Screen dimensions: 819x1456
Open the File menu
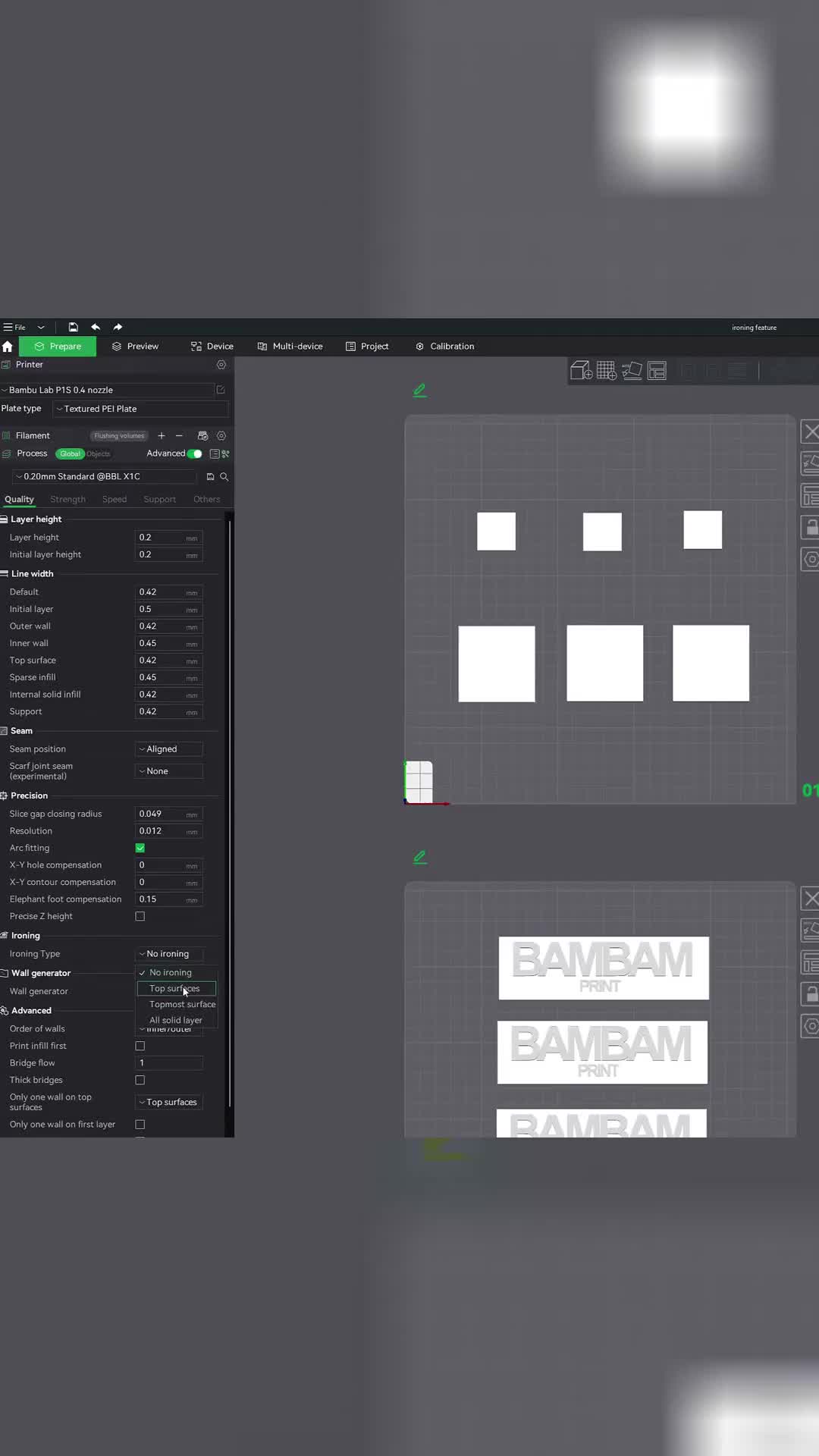14,327
